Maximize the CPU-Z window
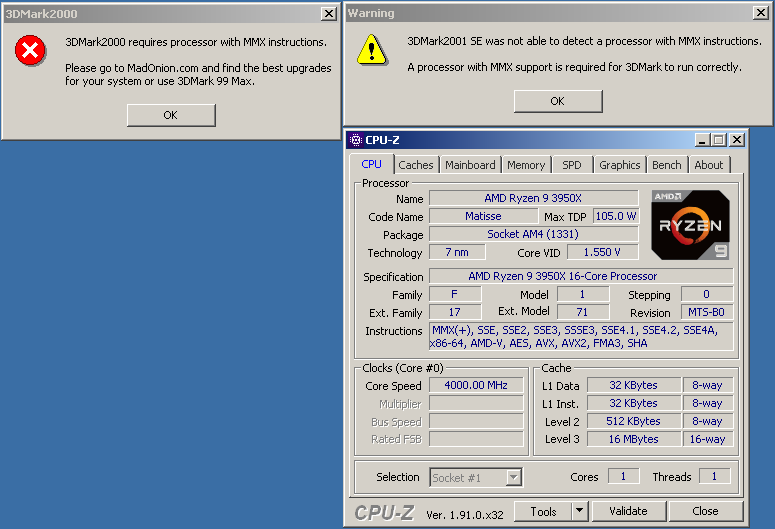 click(x=719, y=140)
